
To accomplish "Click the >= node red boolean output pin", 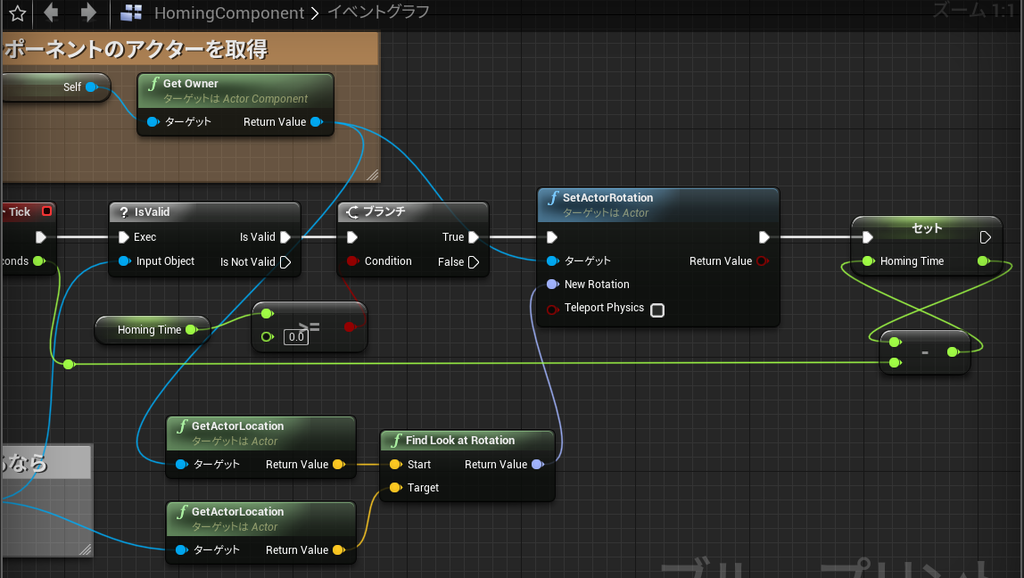I will tap(350, 327).
